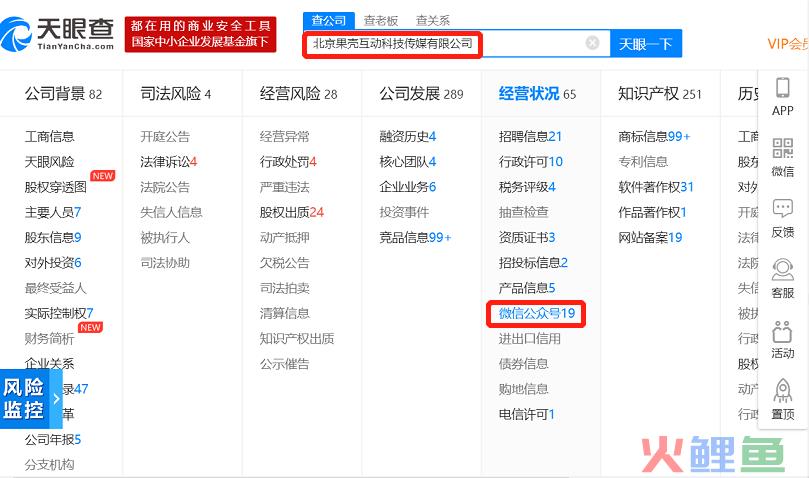Open 公司年报5 link
This screenshot has width=809, height=478.
click(x=53, y=440)
